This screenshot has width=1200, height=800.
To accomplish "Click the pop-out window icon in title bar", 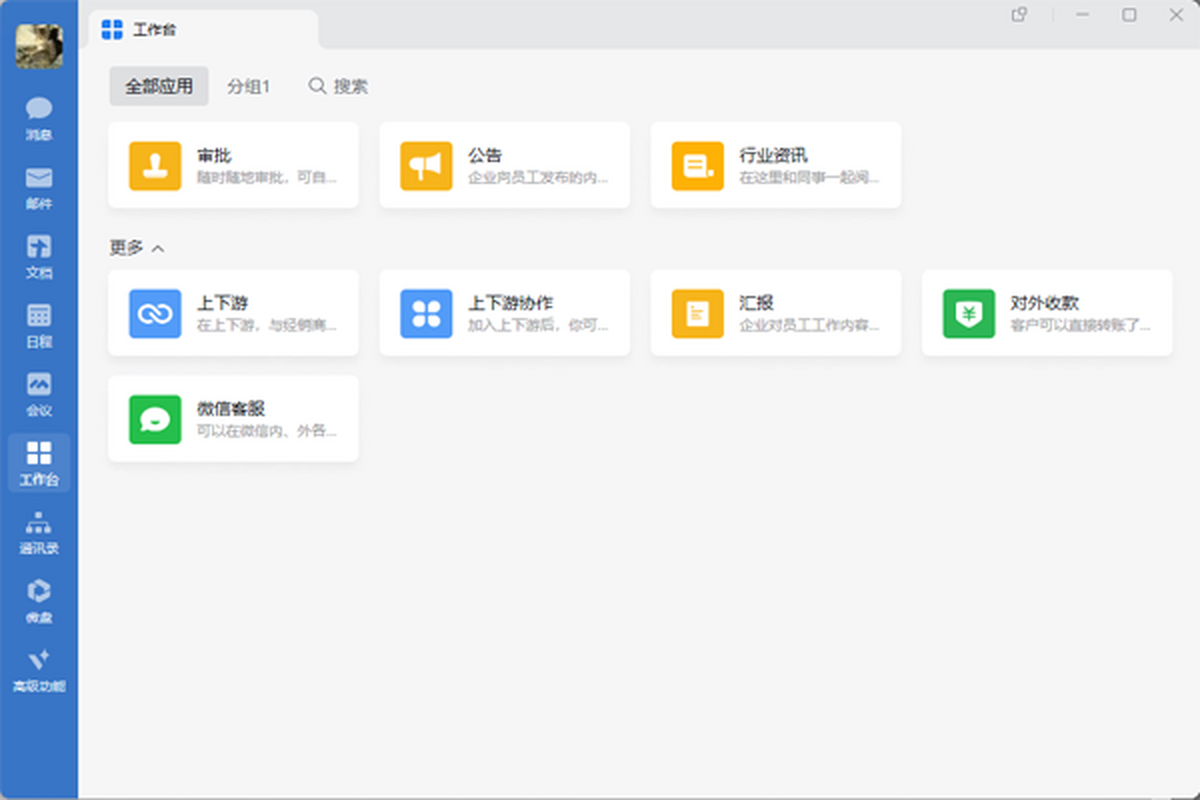I will tap(1019, 15).
